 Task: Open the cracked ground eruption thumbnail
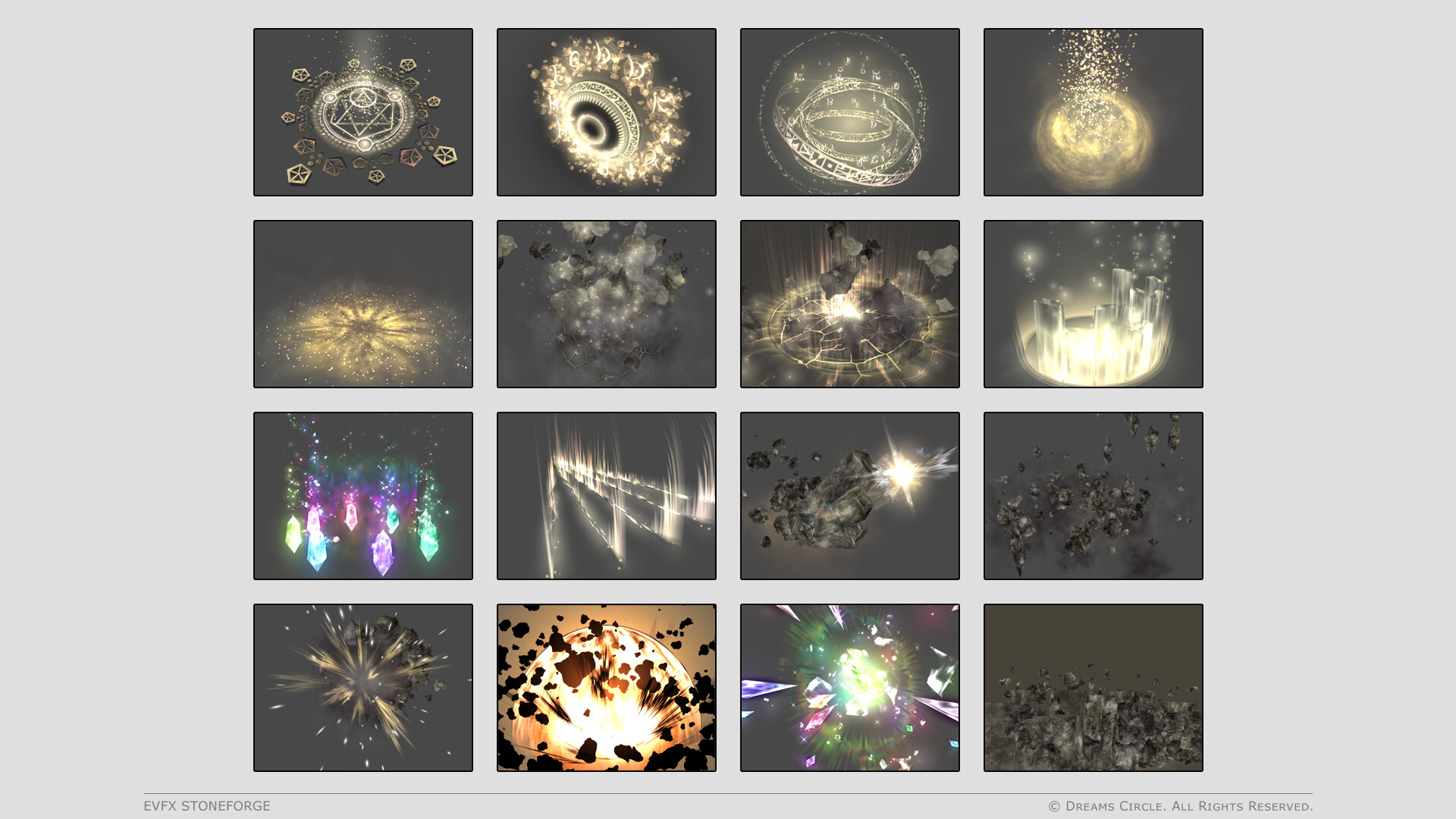(x=849, y=304)
